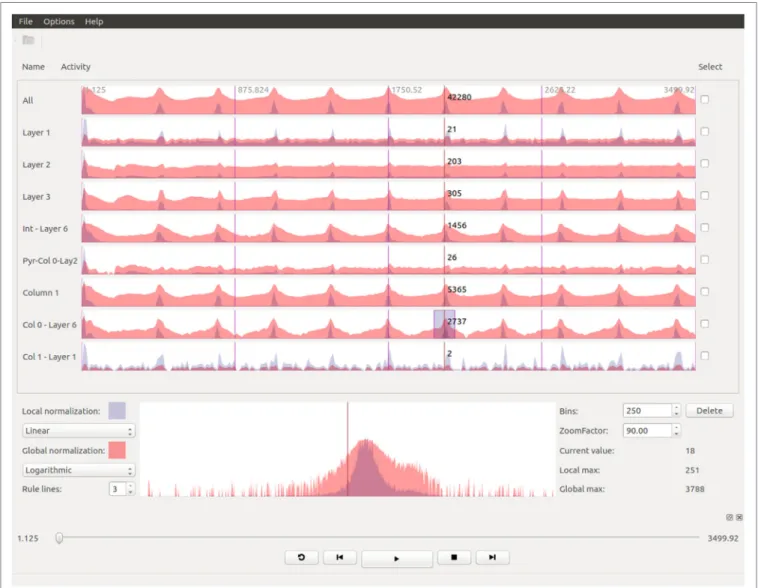
Task: Click the 5365 value in Column 1 row
Action: click(x=457, y=289)
